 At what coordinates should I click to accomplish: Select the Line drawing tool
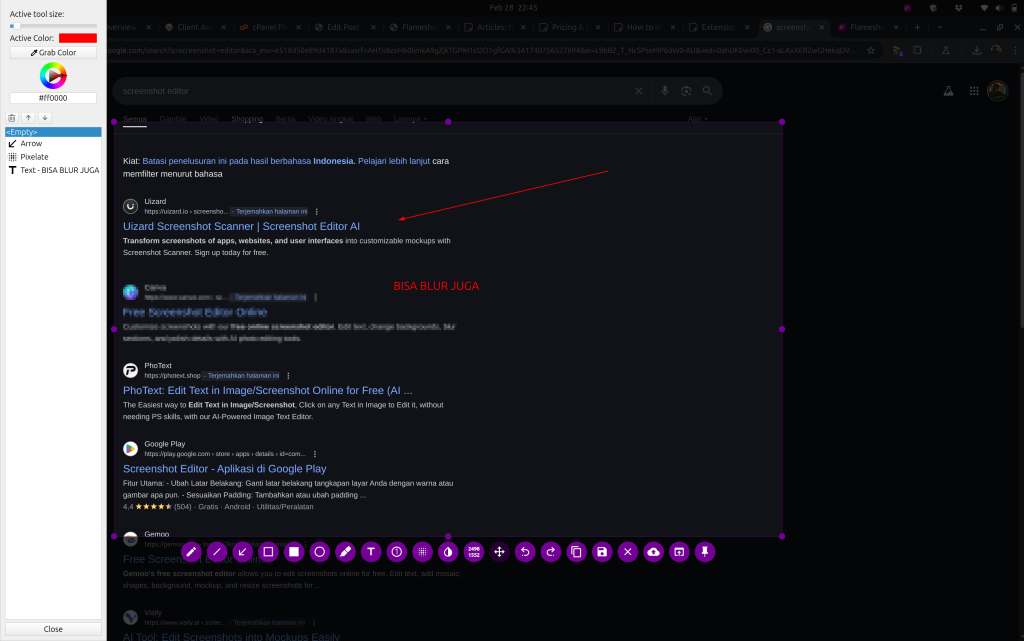(217, 551)
